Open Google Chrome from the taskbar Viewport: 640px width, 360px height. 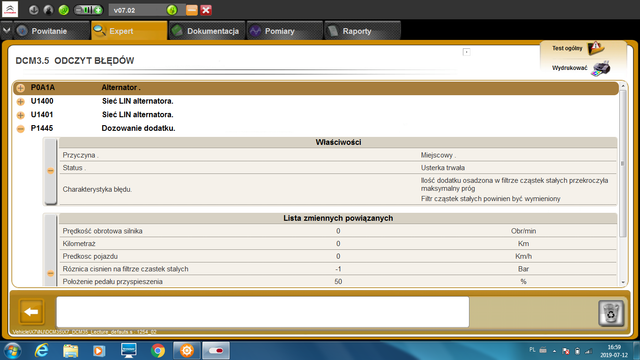[x=158, y=351]
